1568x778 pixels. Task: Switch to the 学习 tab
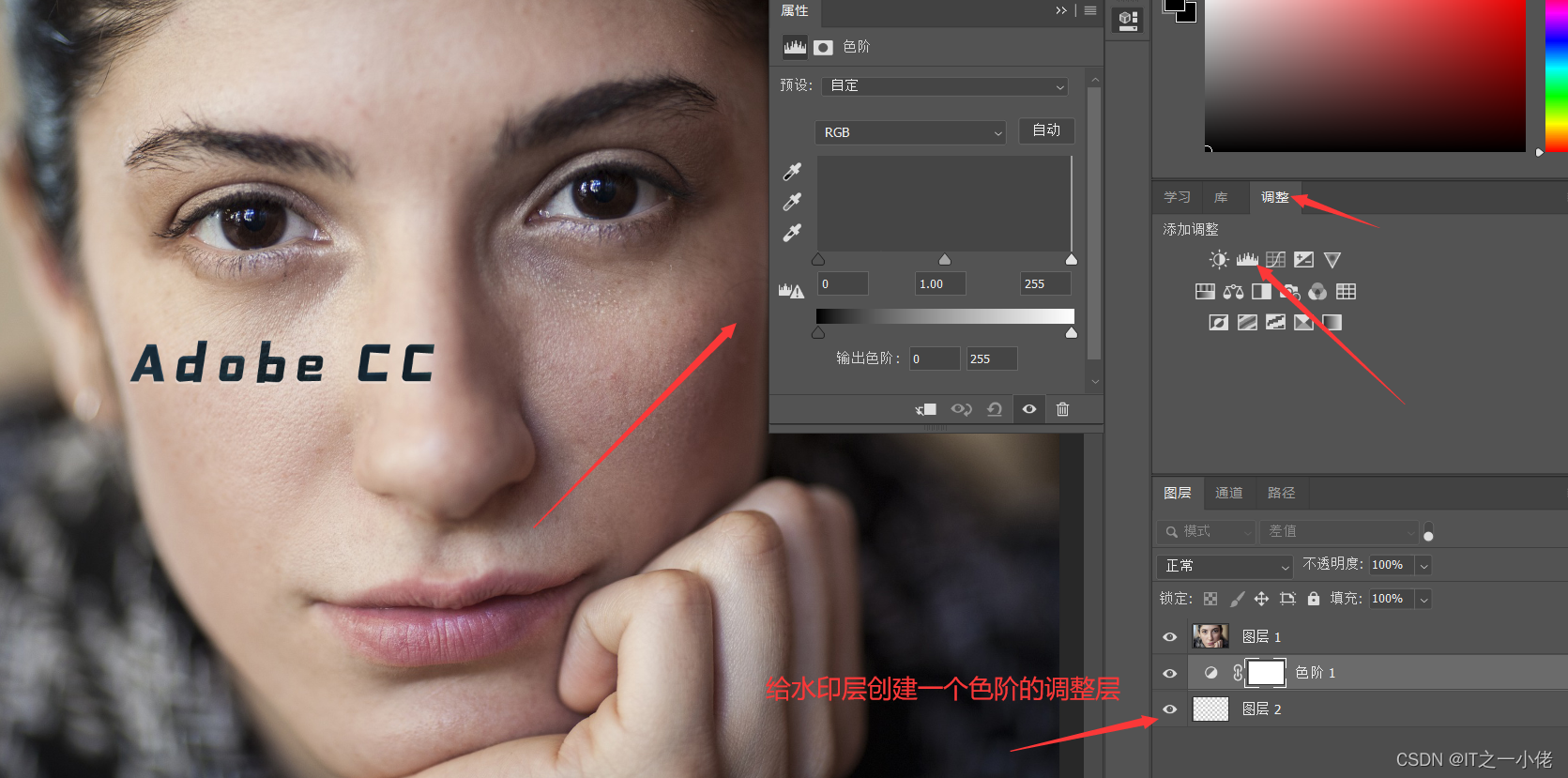click(x=1177, y=198)
